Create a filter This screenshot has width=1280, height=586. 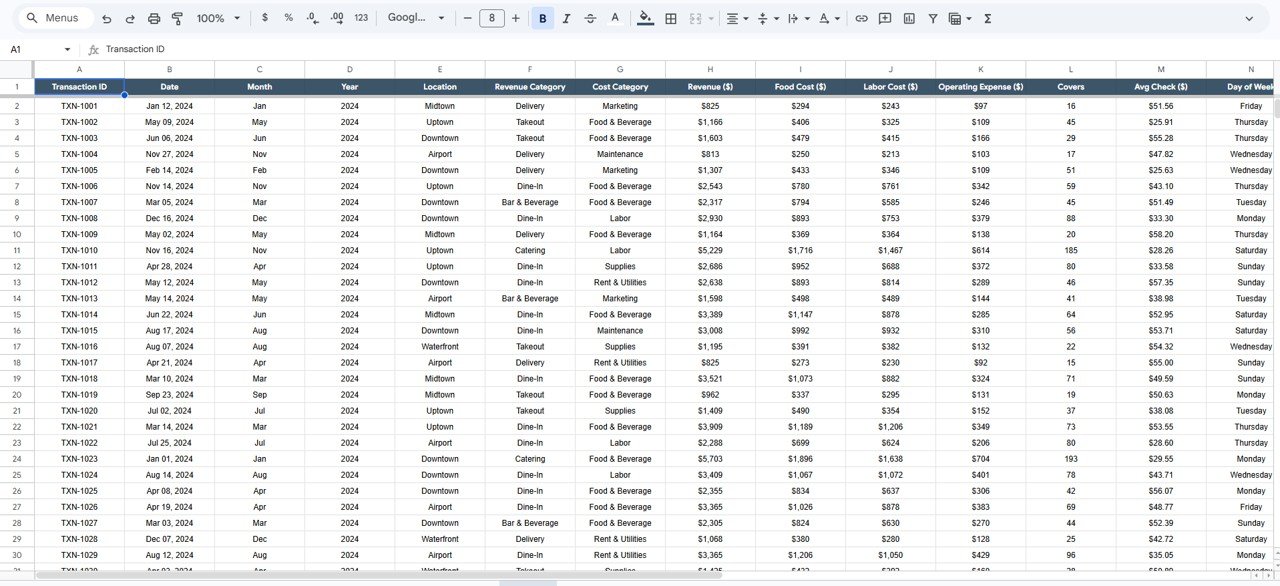coord(932,18)
